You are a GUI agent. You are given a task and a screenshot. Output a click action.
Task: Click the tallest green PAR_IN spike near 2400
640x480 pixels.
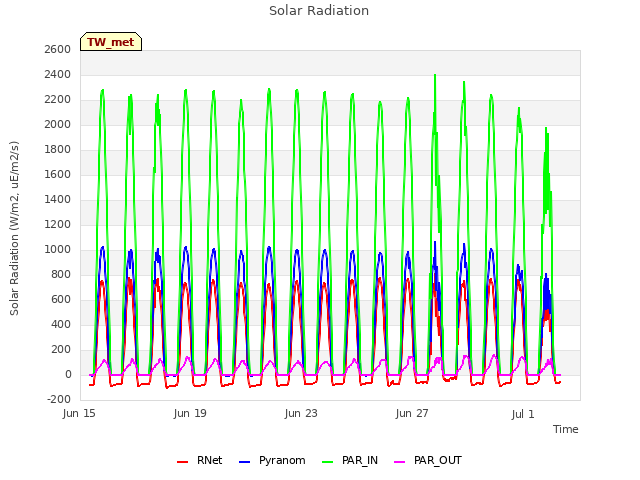click(435, 78)
